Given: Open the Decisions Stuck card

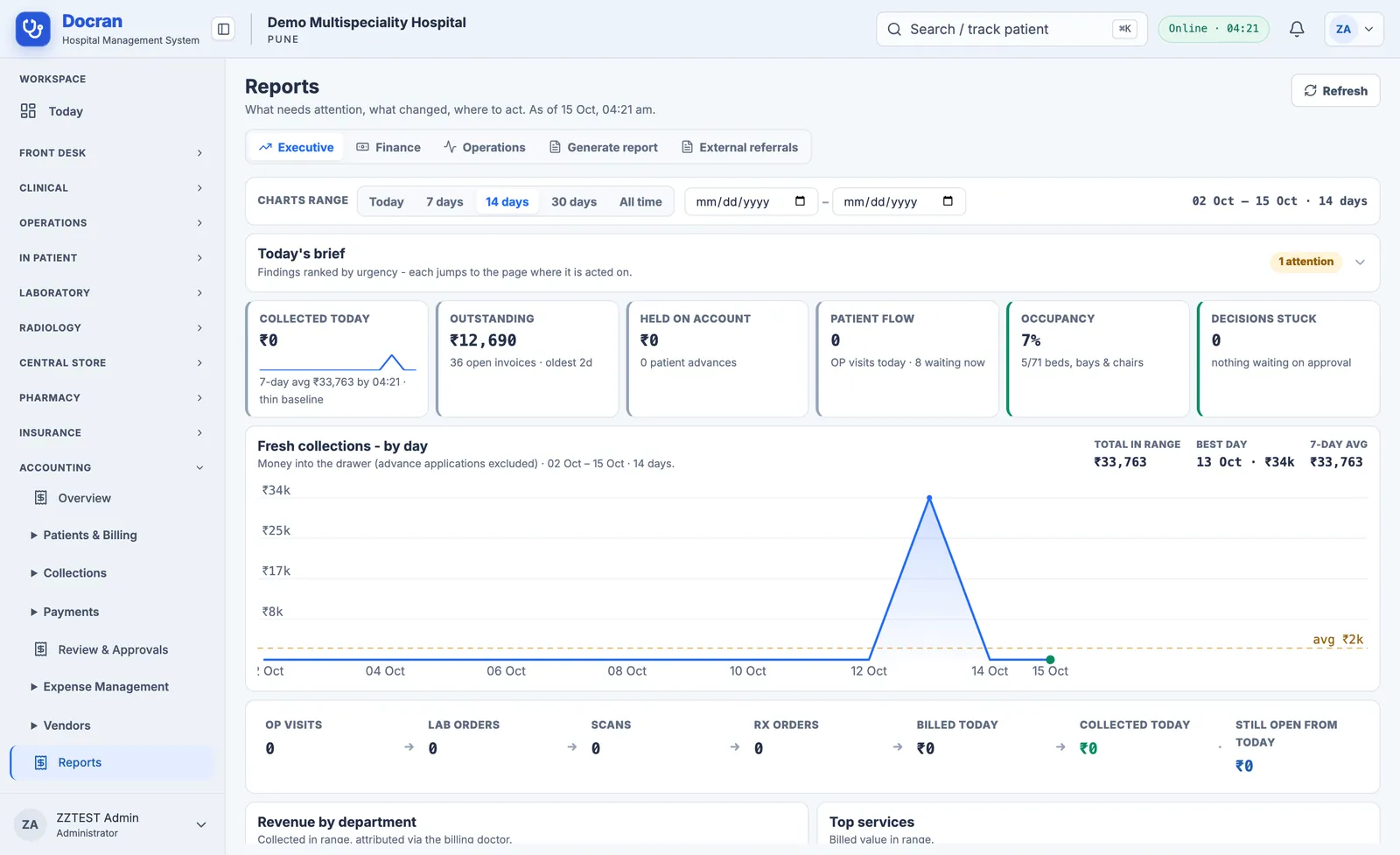Looking at the screenshot, I should [1288, 359].
